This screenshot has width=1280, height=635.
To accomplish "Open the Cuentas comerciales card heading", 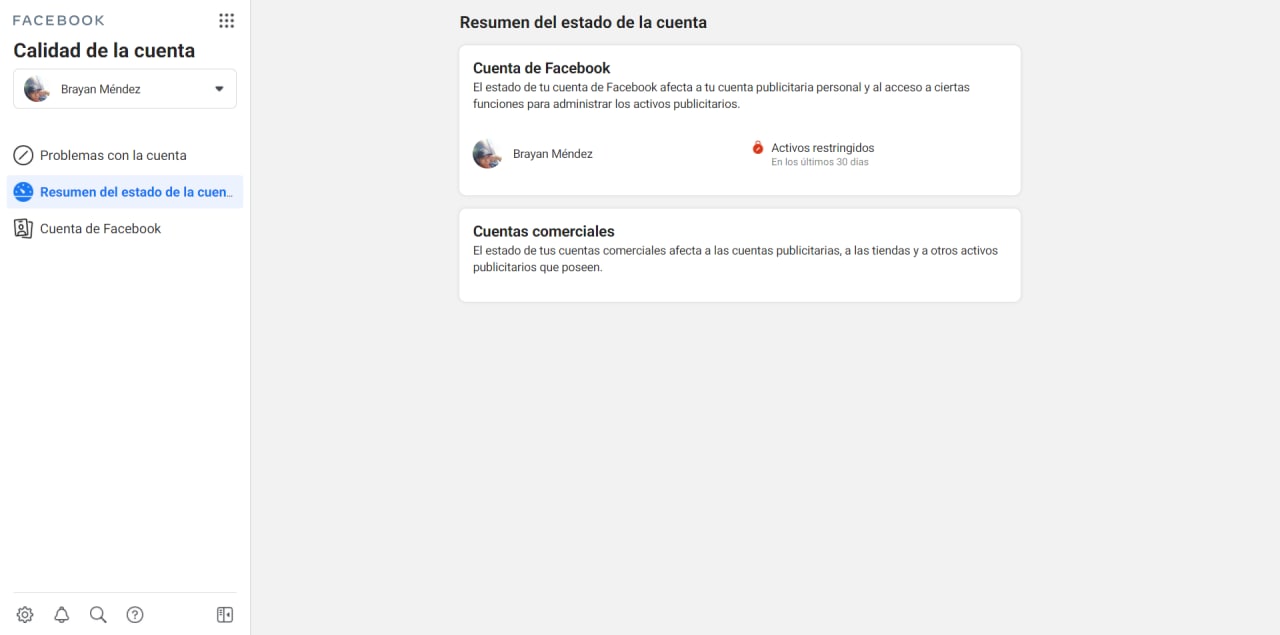I will tap(544, 232).
